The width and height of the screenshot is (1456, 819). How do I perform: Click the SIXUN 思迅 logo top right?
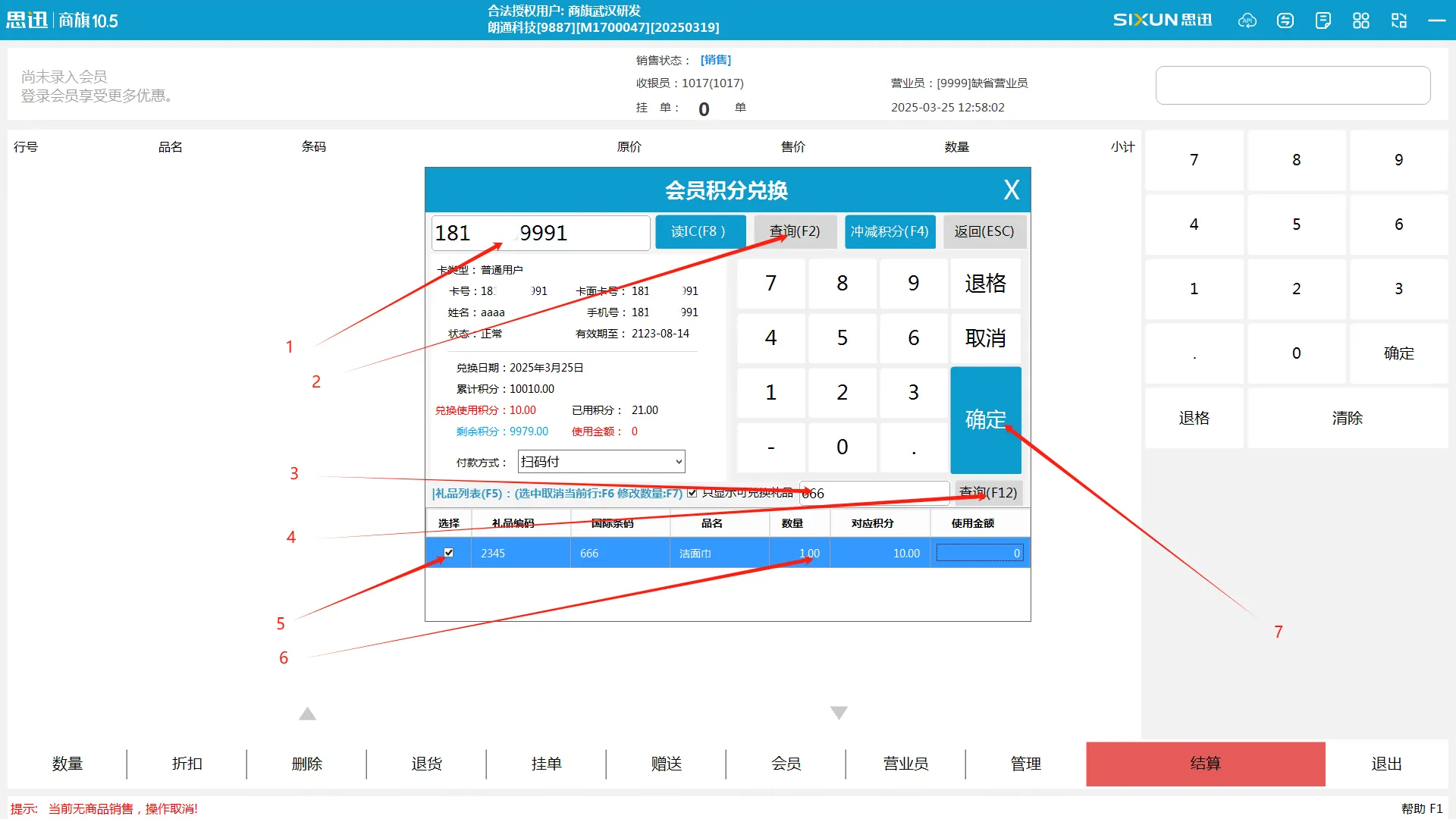(1163, 20)
